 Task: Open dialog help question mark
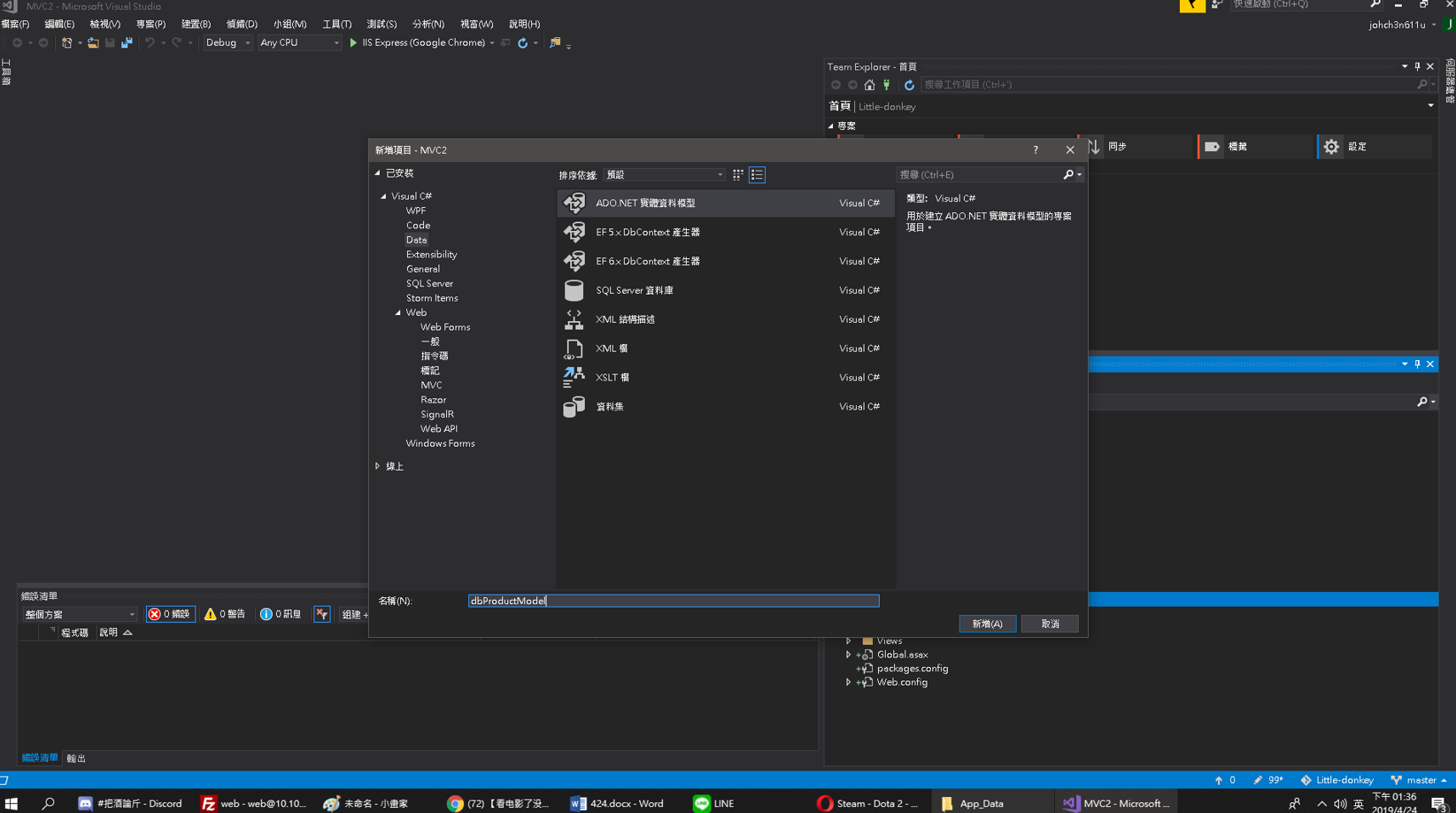click(1036, 150)
